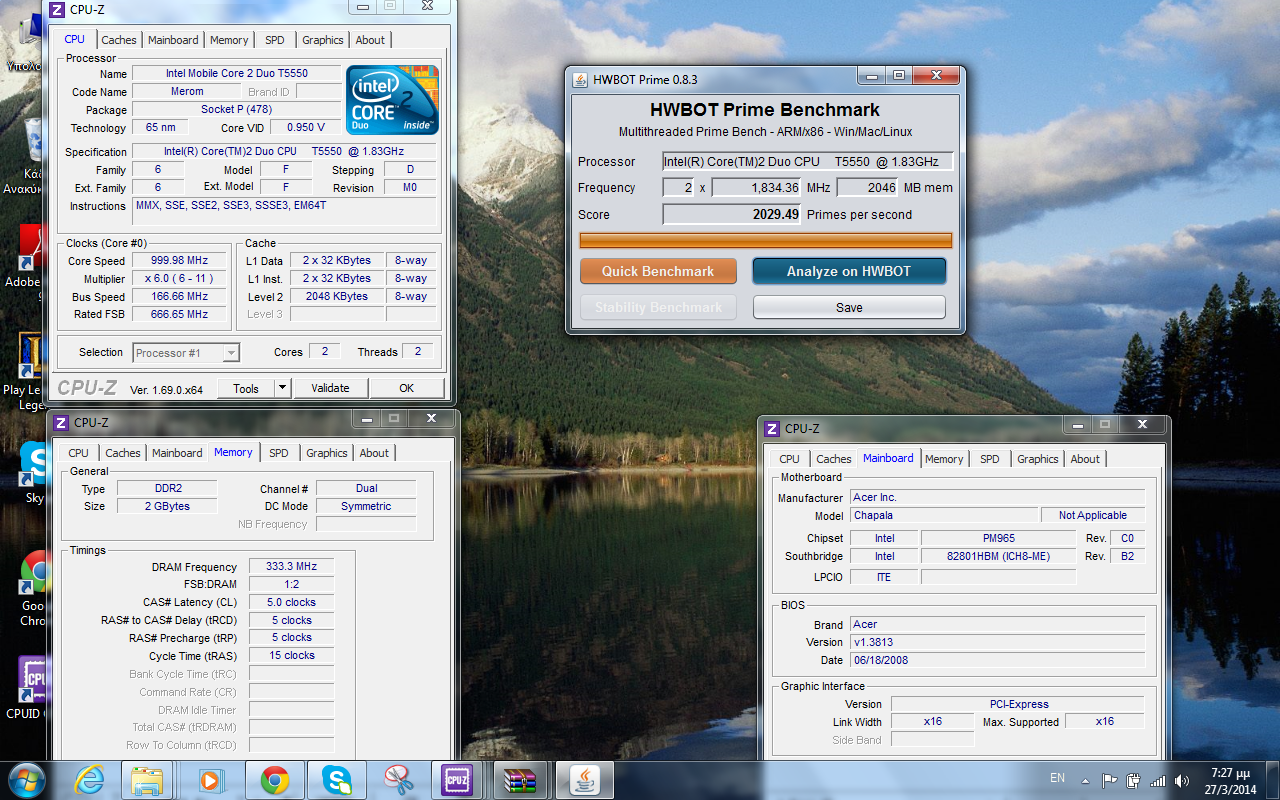The image size is (1280, 800).
Task: Open the Windows Start menu orb
Action: 27,779
